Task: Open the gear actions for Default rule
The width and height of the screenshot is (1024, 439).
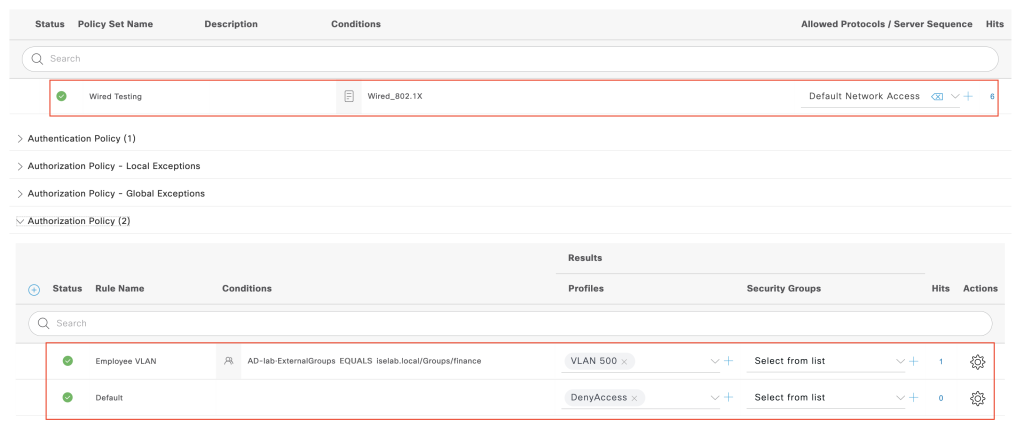Action: [977, 398]
